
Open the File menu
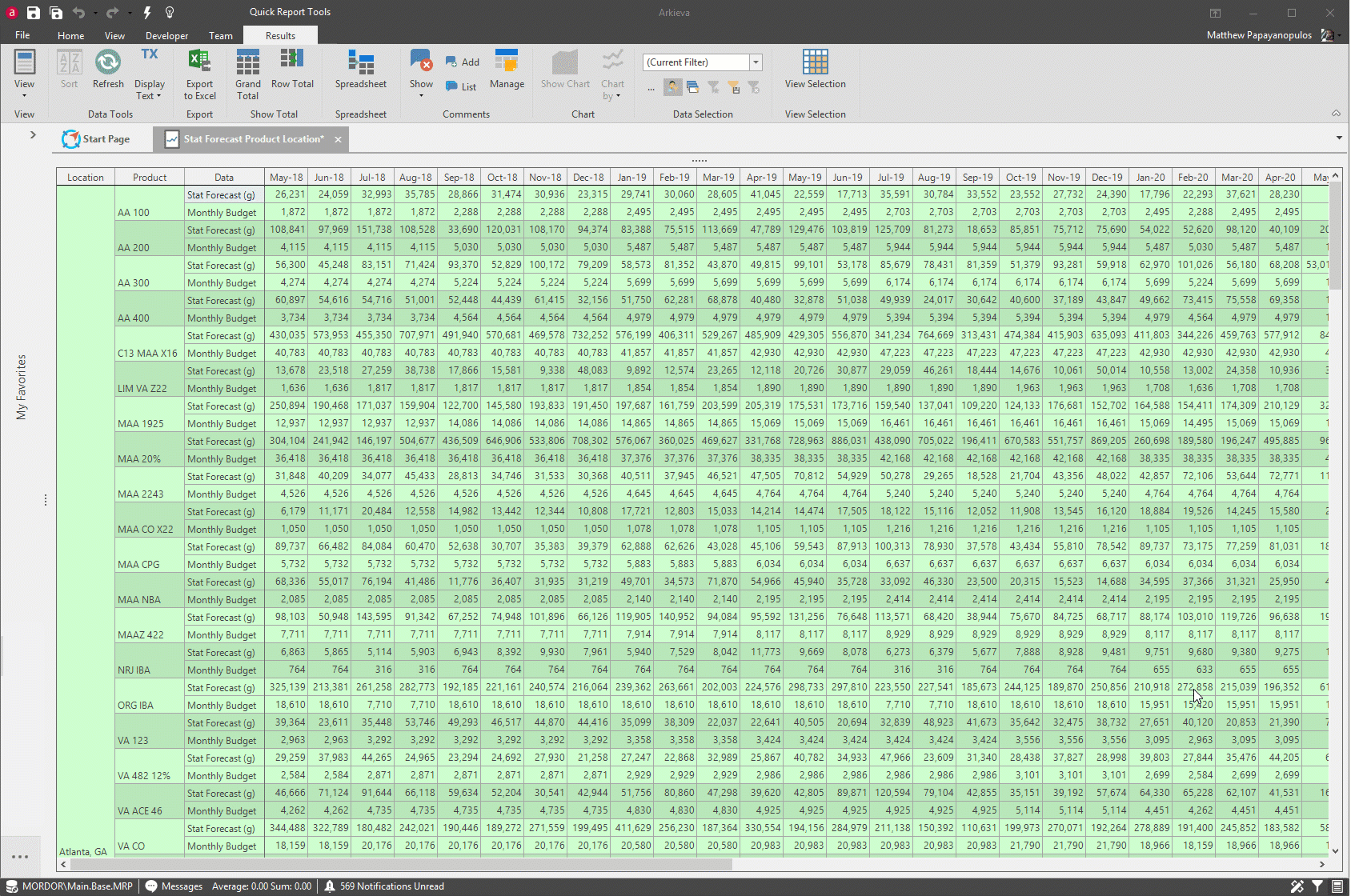tap(22, 35)
